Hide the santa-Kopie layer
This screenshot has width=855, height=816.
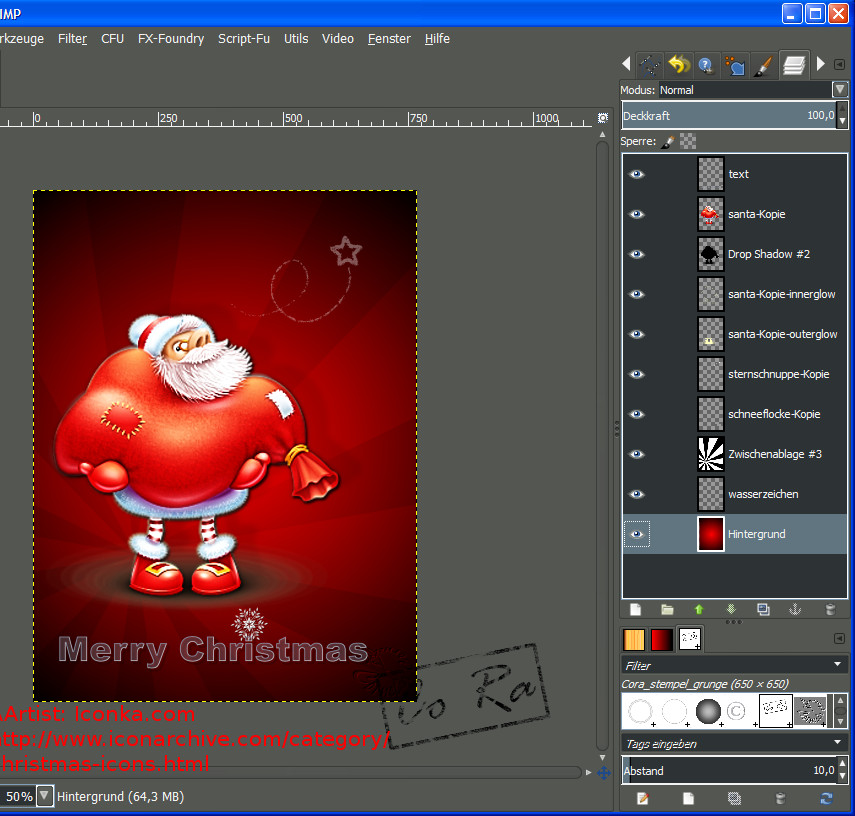637,214
